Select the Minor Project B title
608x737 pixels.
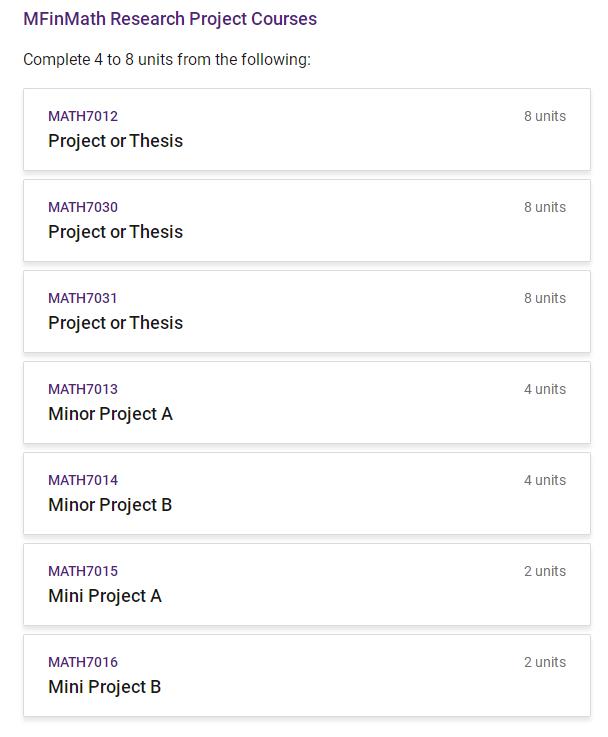click(110, 505)
